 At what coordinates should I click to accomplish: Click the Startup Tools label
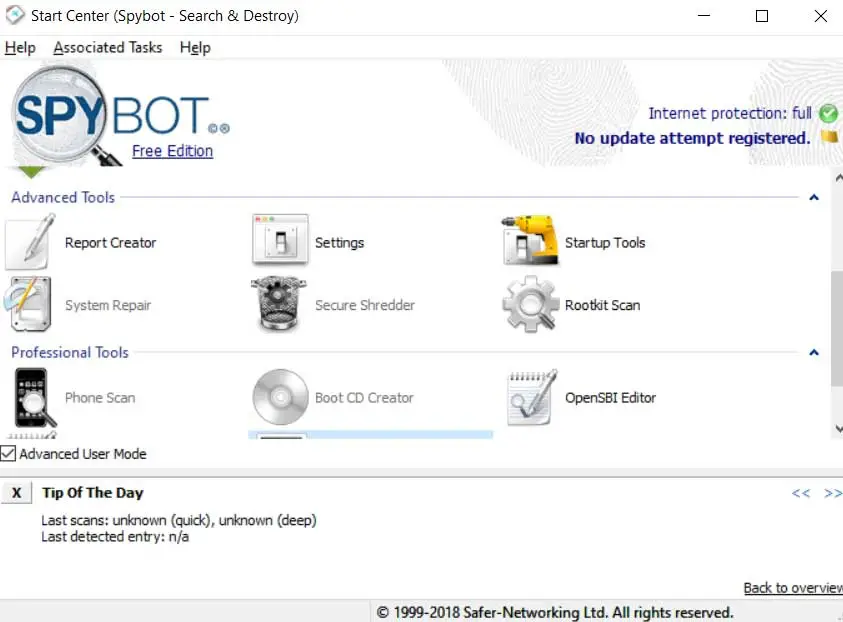(x=605, y=243)
